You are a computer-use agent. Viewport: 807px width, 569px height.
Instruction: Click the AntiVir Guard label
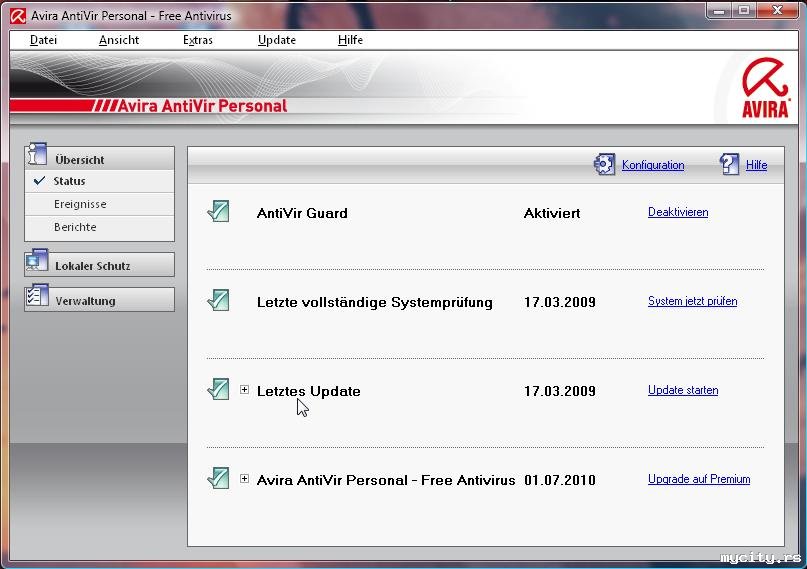tap(302, 213)
